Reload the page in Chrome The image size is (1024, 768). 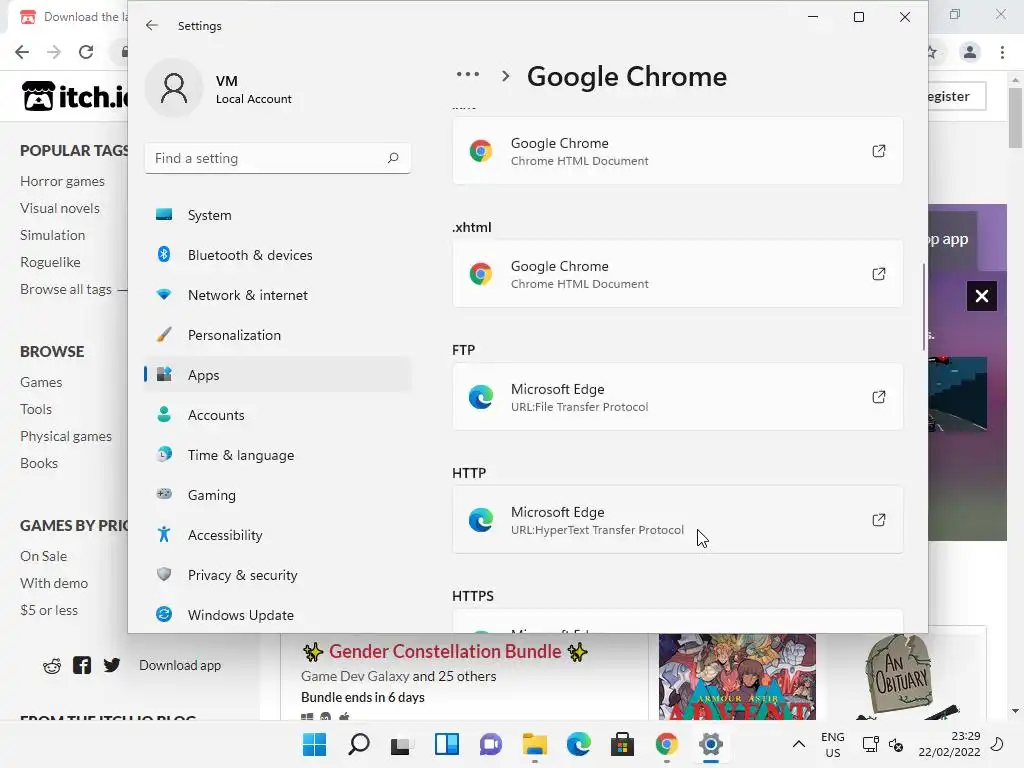click(86, 52)
